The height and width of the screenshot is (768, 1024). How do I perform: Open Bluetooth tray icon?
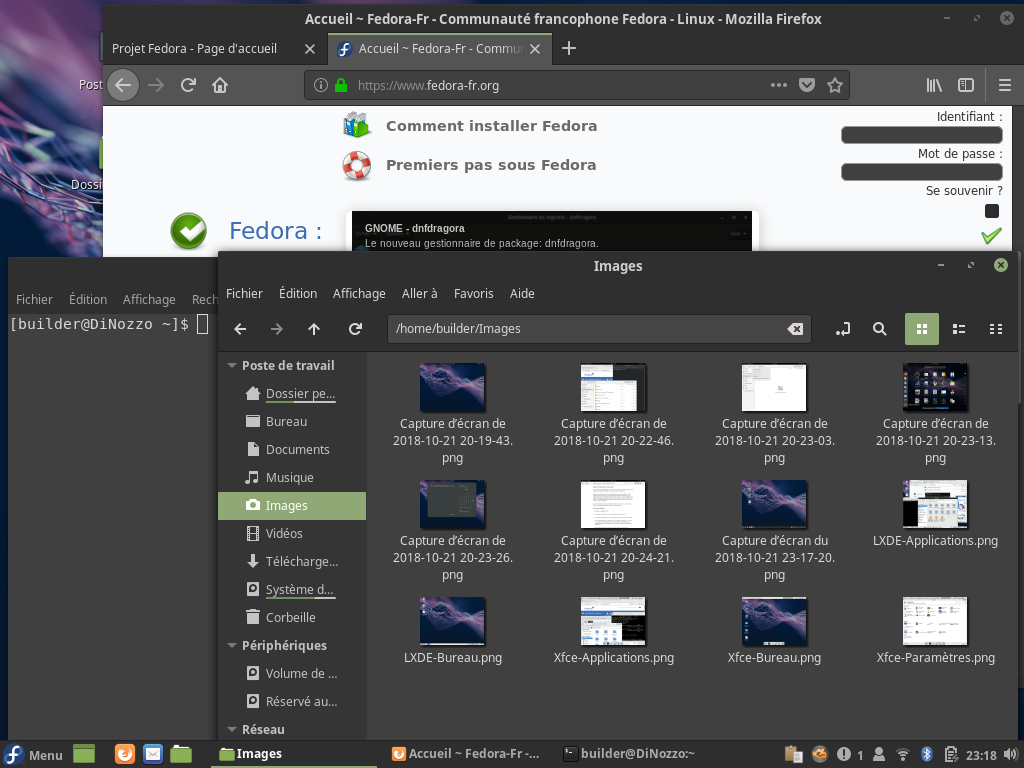926,755
